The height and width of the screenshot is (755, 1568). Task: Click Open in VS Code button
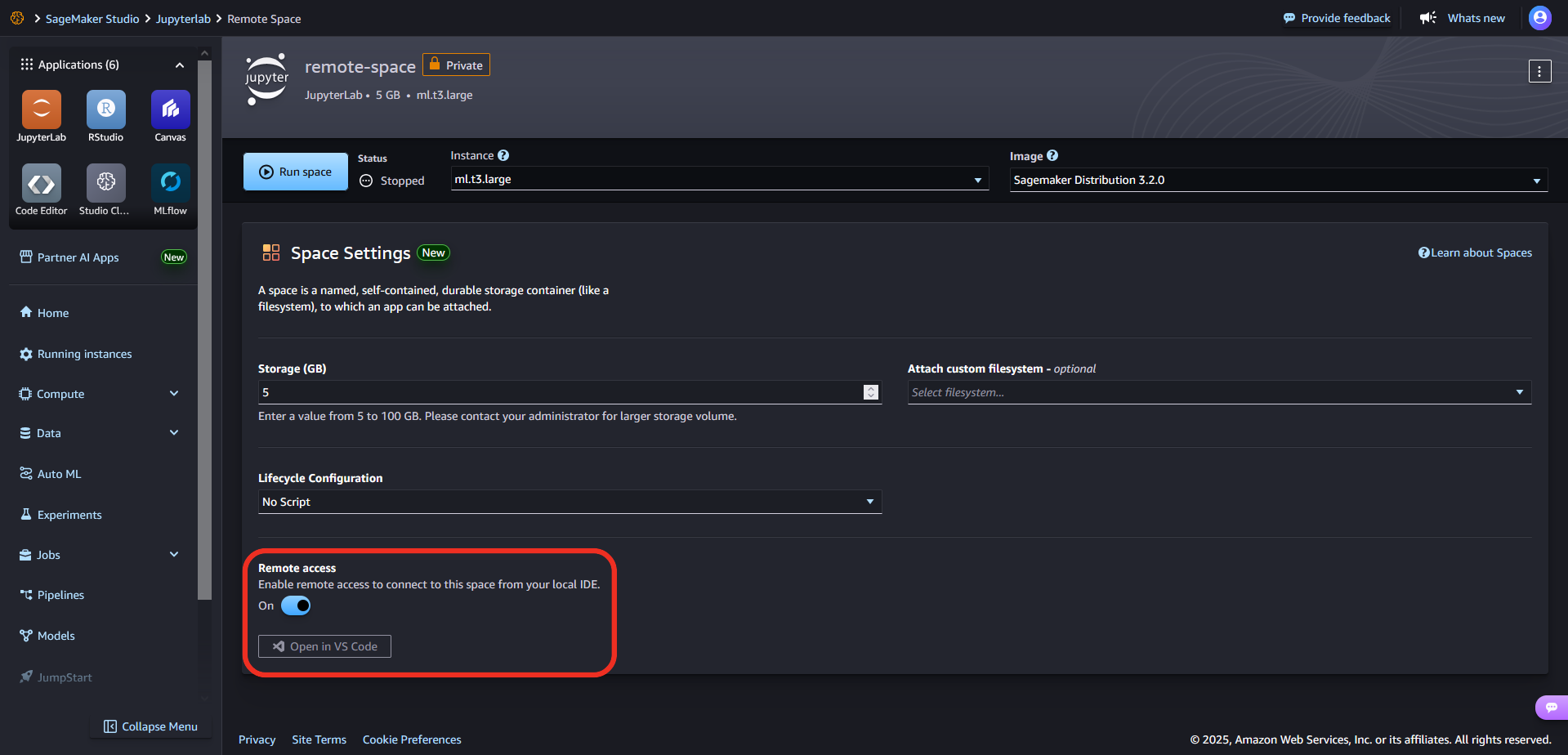[324, 646]
